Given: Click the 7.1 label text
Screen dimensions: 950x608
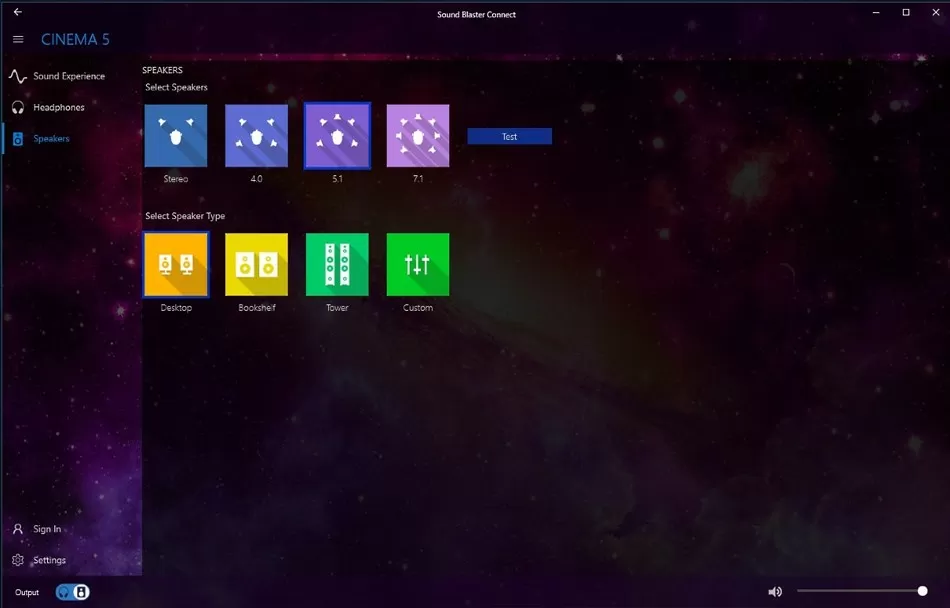Looking at the screenshot, I should tap(418, 179).
